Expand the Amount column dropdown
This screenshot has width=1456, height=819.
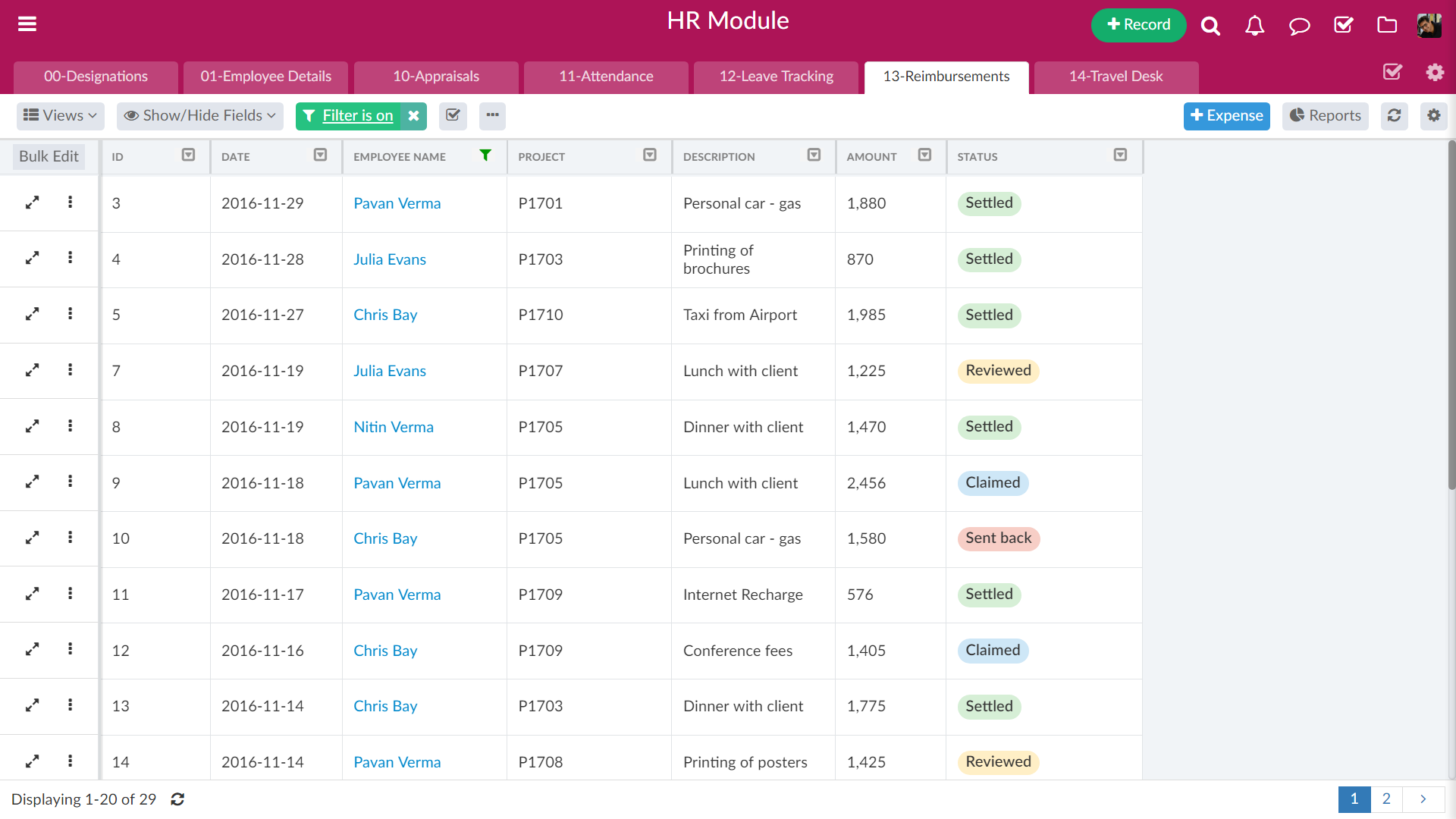924,155
